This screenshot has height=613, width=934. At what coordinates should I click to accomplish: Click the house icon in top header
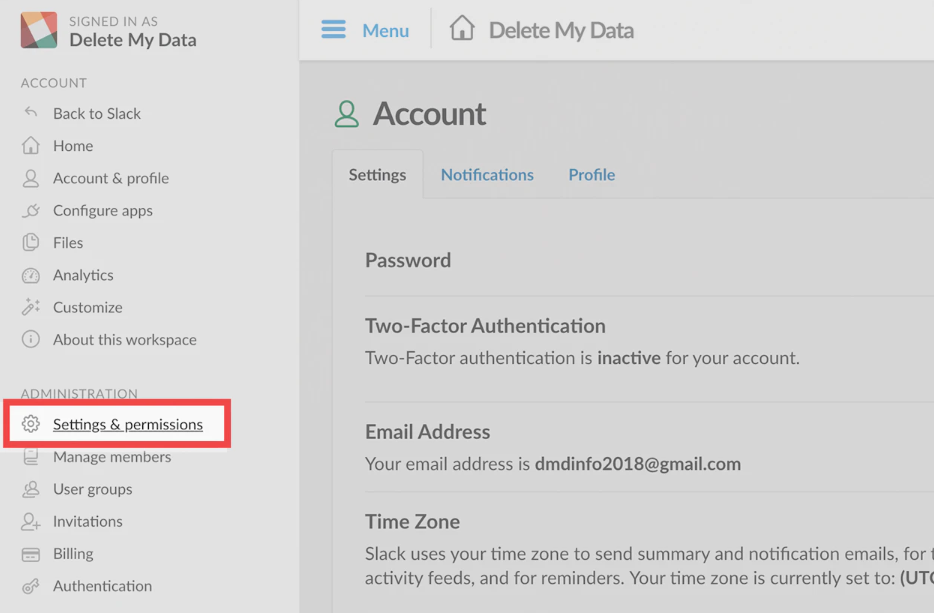coord(462,28)
